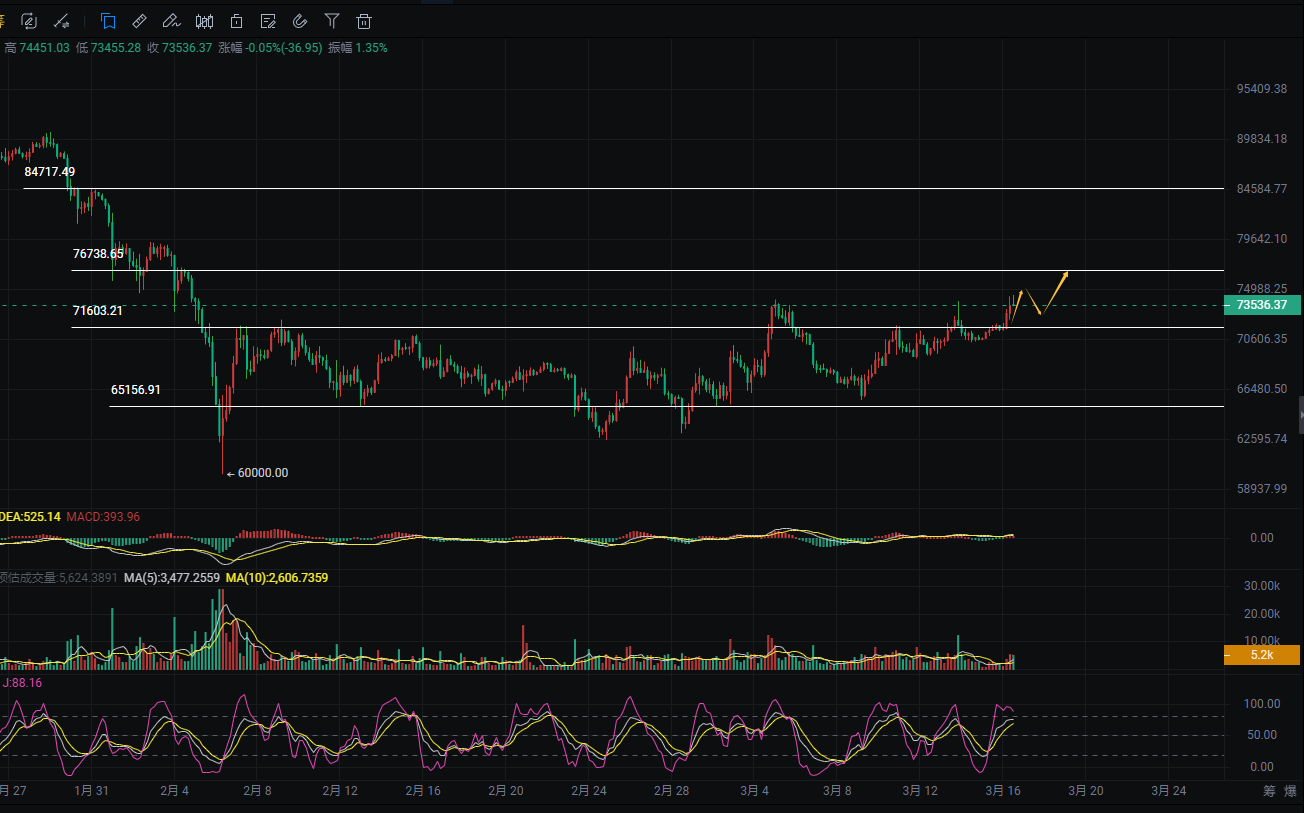Click the padlock lock-drawings icon
Image resolution: width=1304 pixels, height=813 pixels.
pyautogui.click(x=236, y=20)
